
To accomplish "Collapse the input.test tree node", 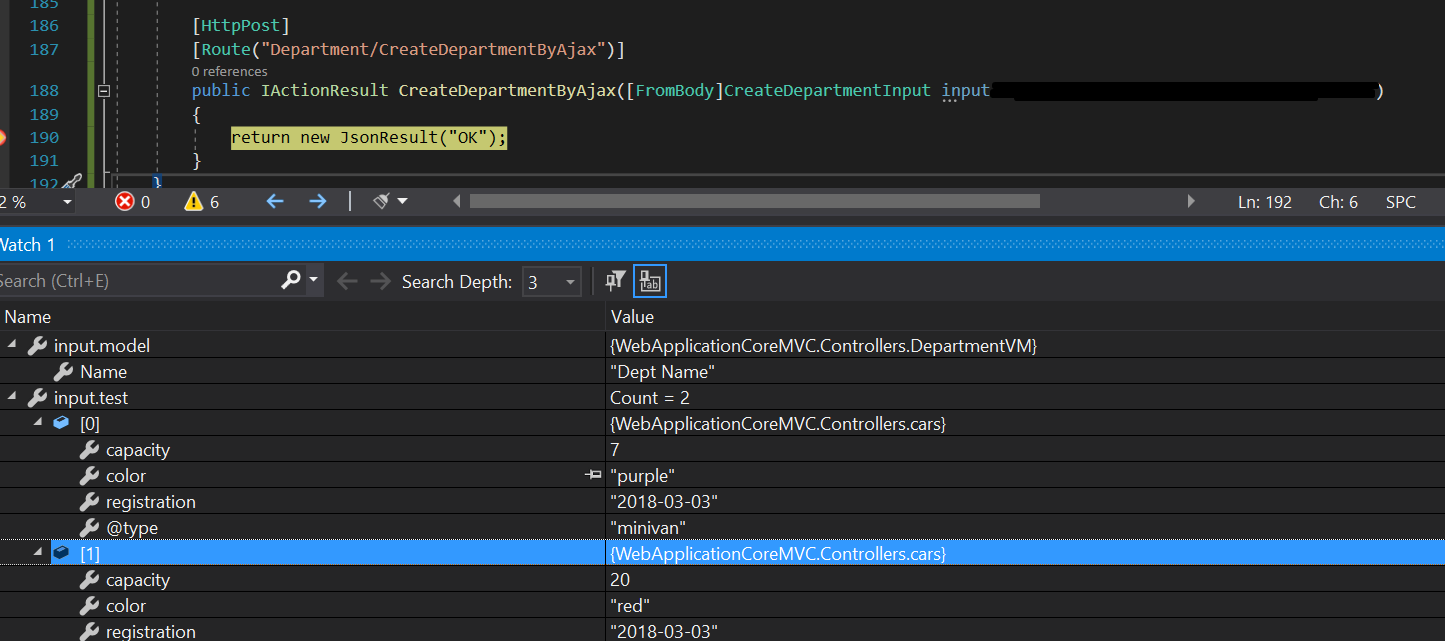I will tap(12, 397).
